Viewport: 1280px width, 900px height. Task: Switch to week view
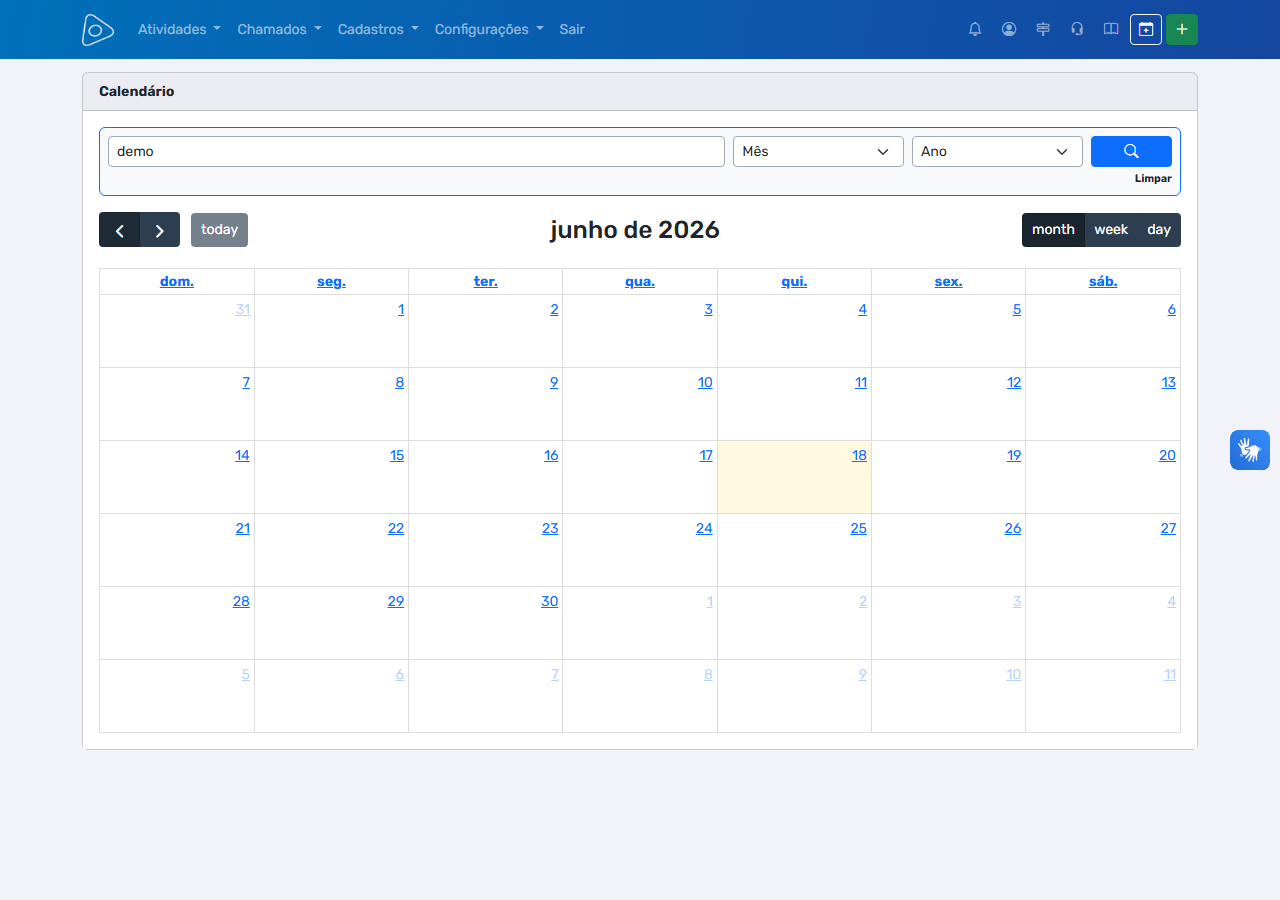(x=1111, y=230)
